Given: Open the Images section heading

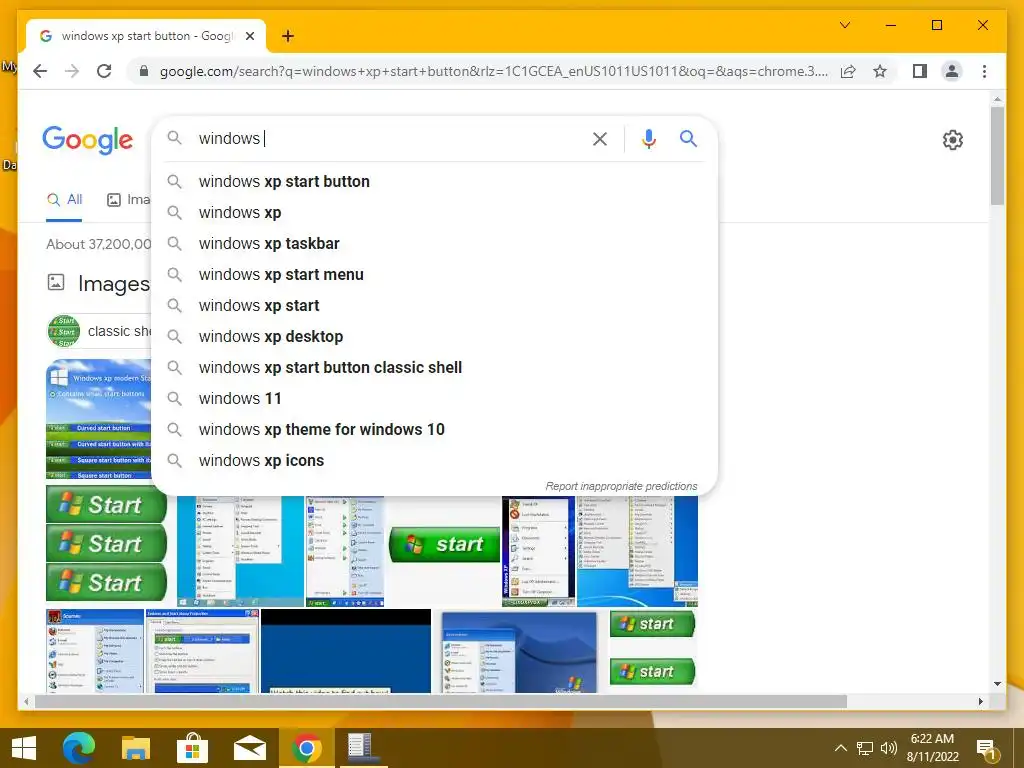Looking at the screenshot, I should pos(114,283).
